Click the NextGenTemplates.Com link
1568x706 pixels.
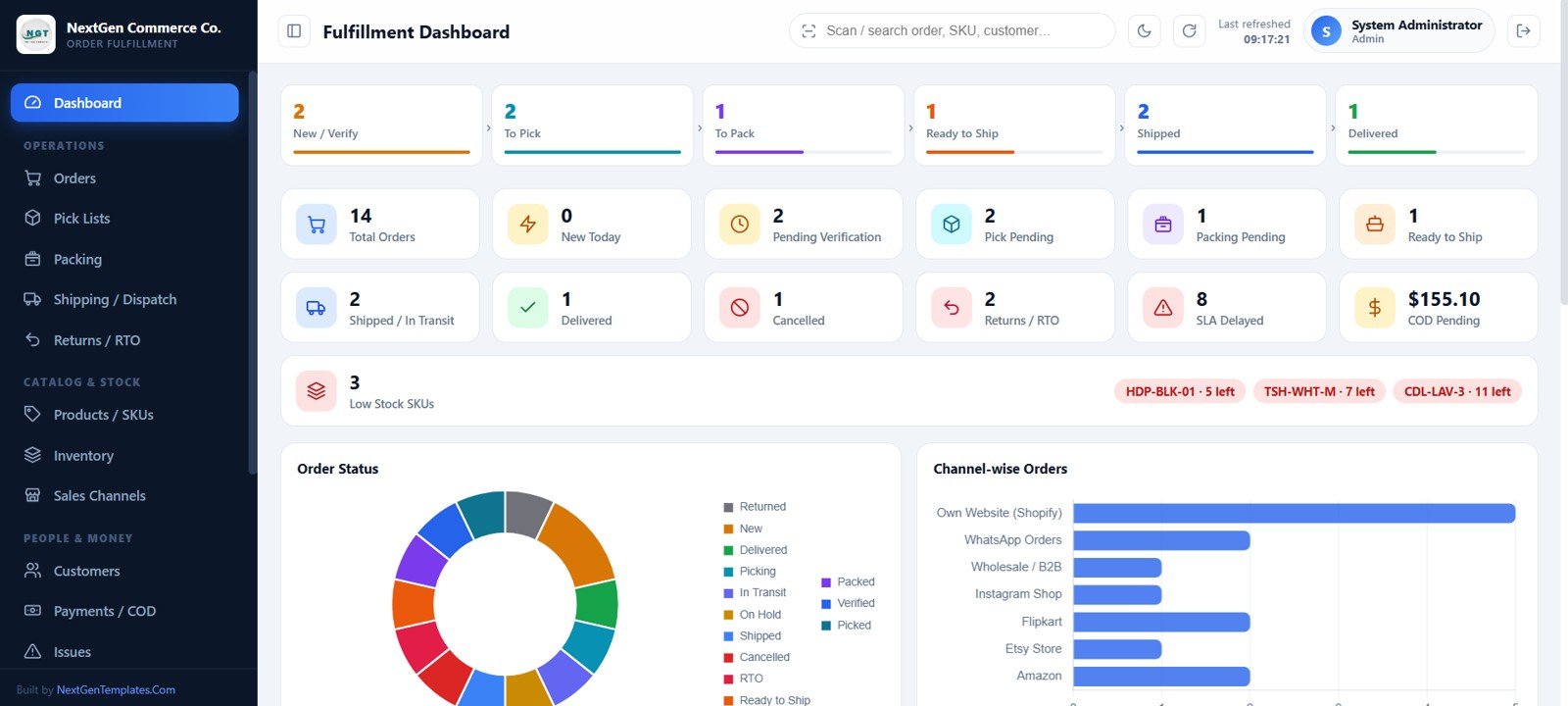[116, 690]
